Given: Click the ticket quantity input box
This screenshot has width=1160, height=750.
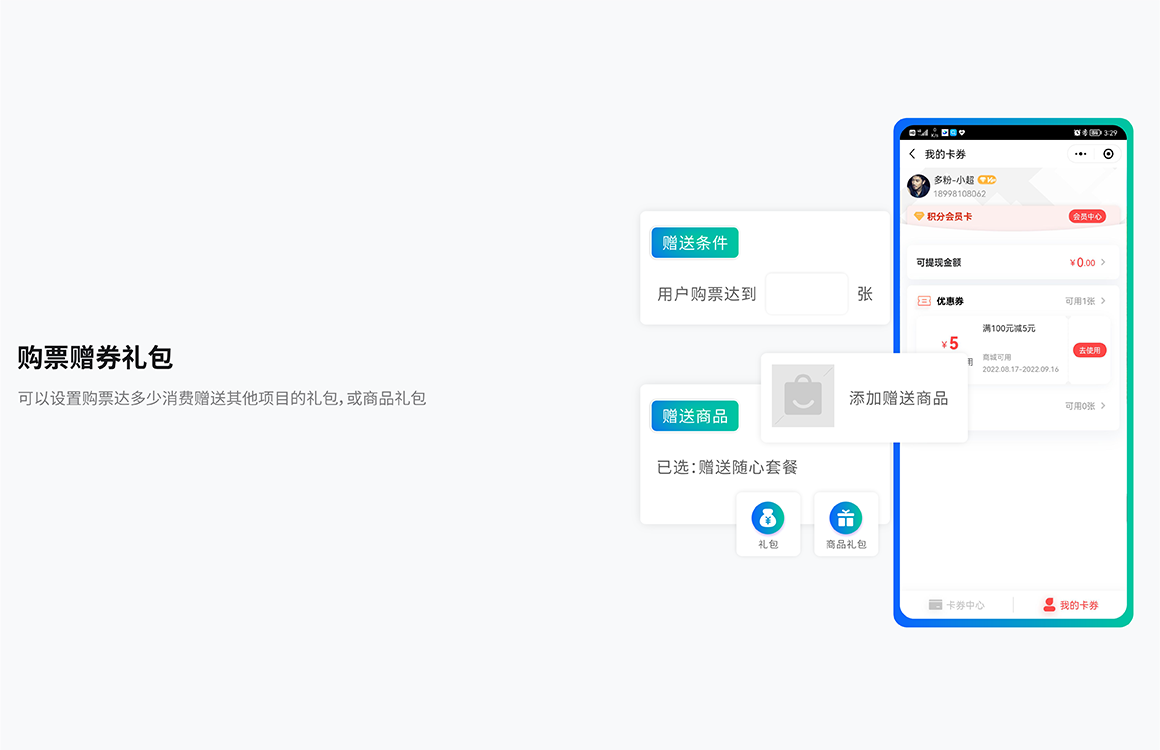Looking at the screenshot, I should point(806,294).
